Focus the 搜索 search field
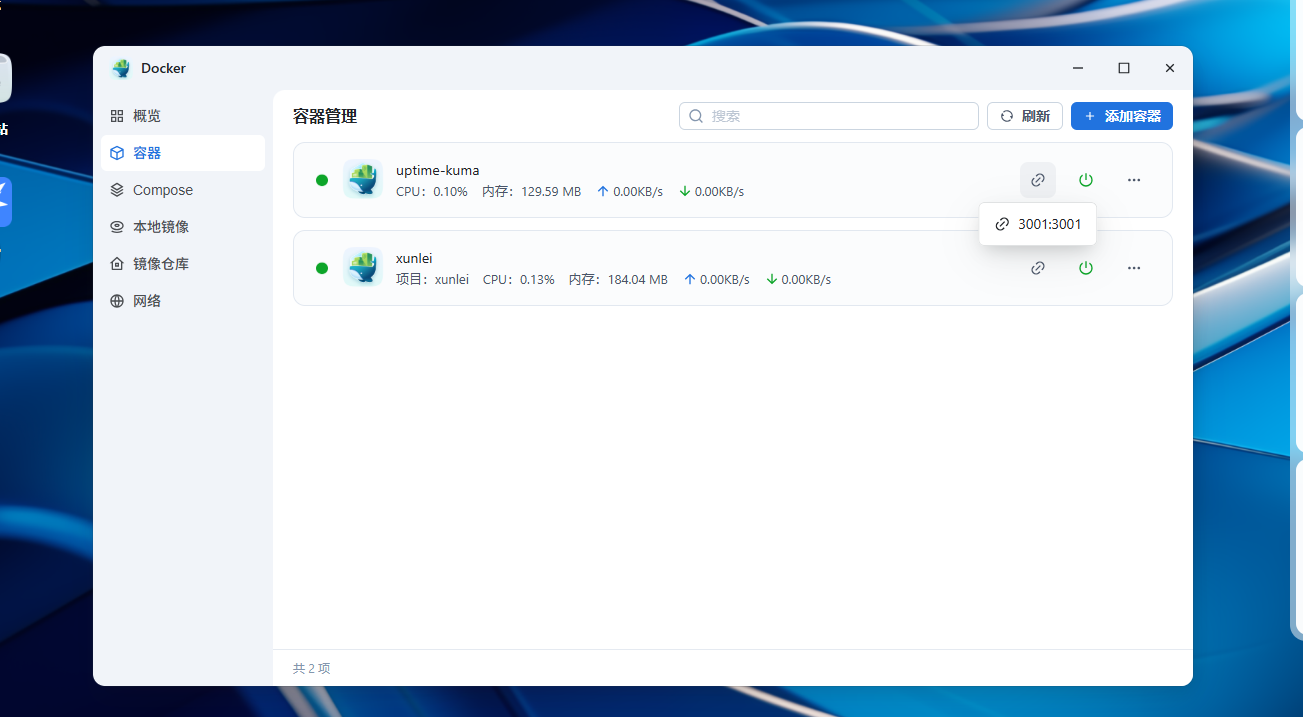Viewport: 1303px width, 717px height. pos(829,116)
